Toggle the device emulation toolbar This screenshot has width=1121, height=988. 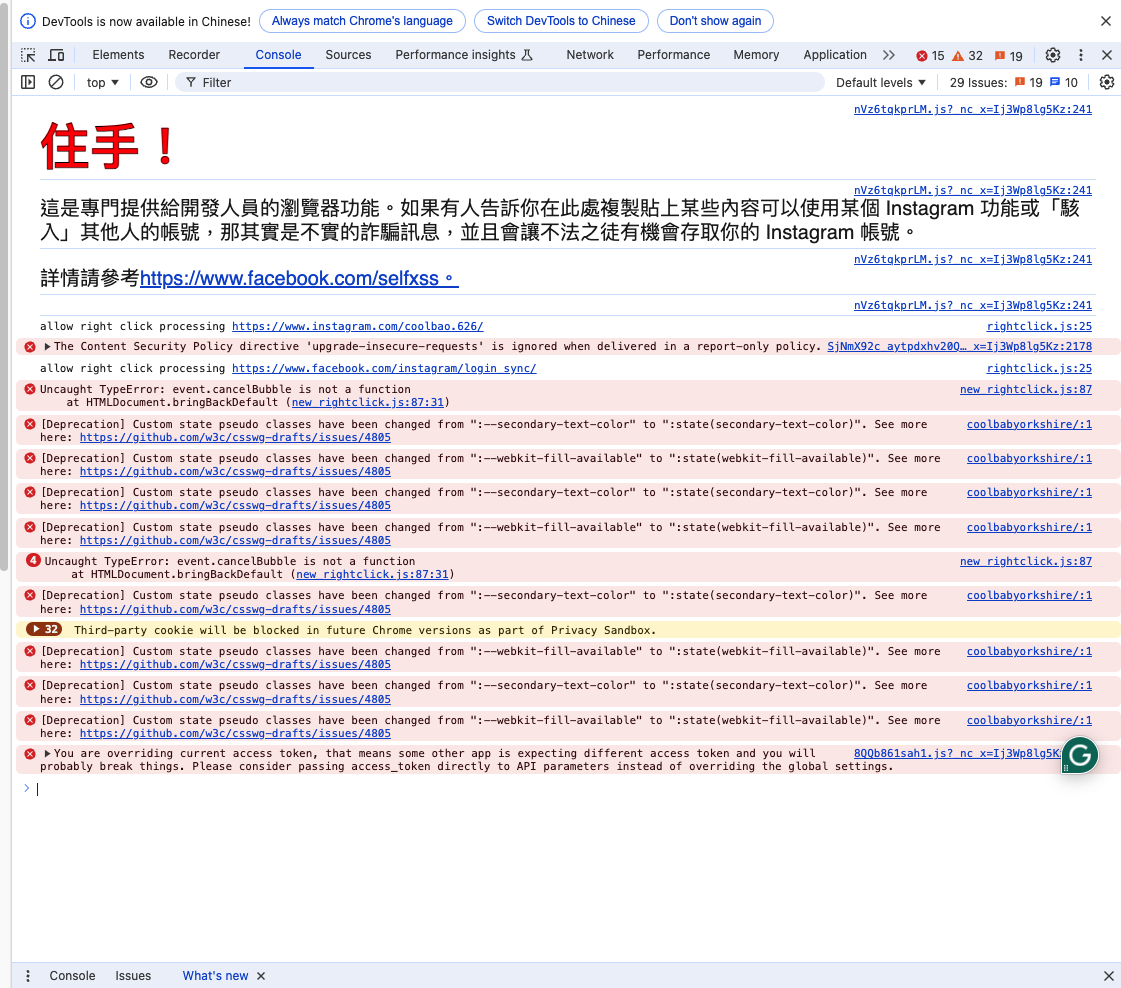[x=57, y=55]
